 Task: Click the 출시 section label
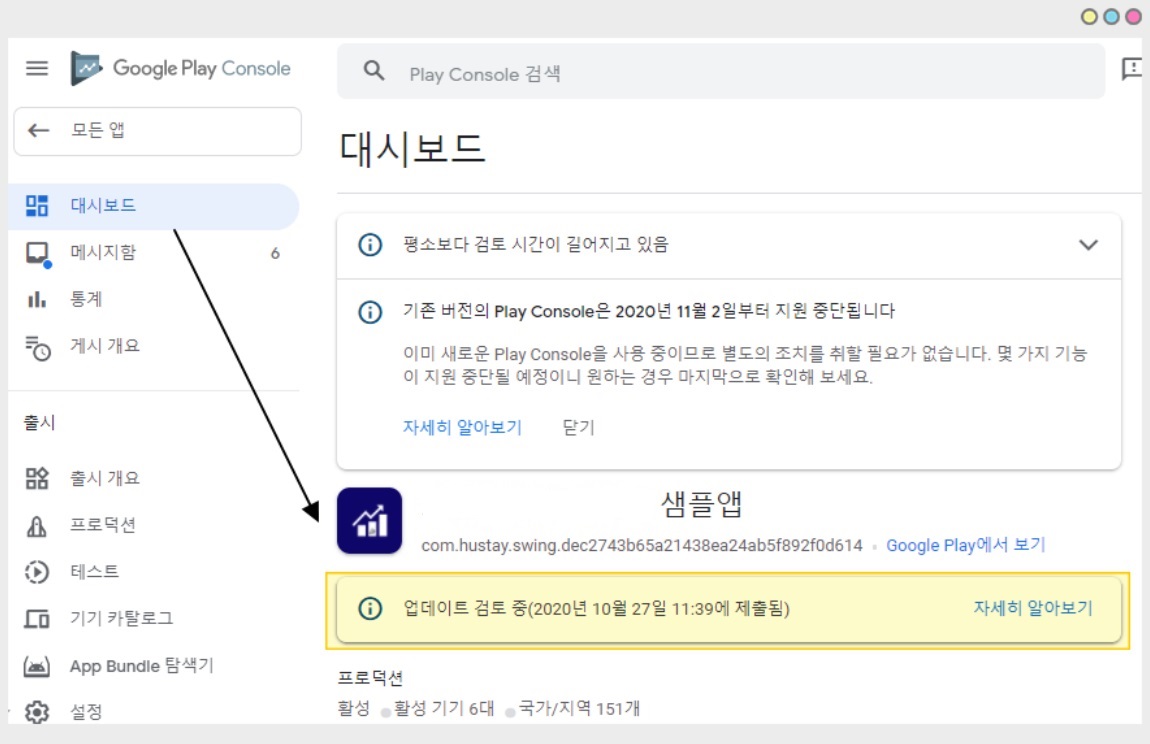click(39, 423)
